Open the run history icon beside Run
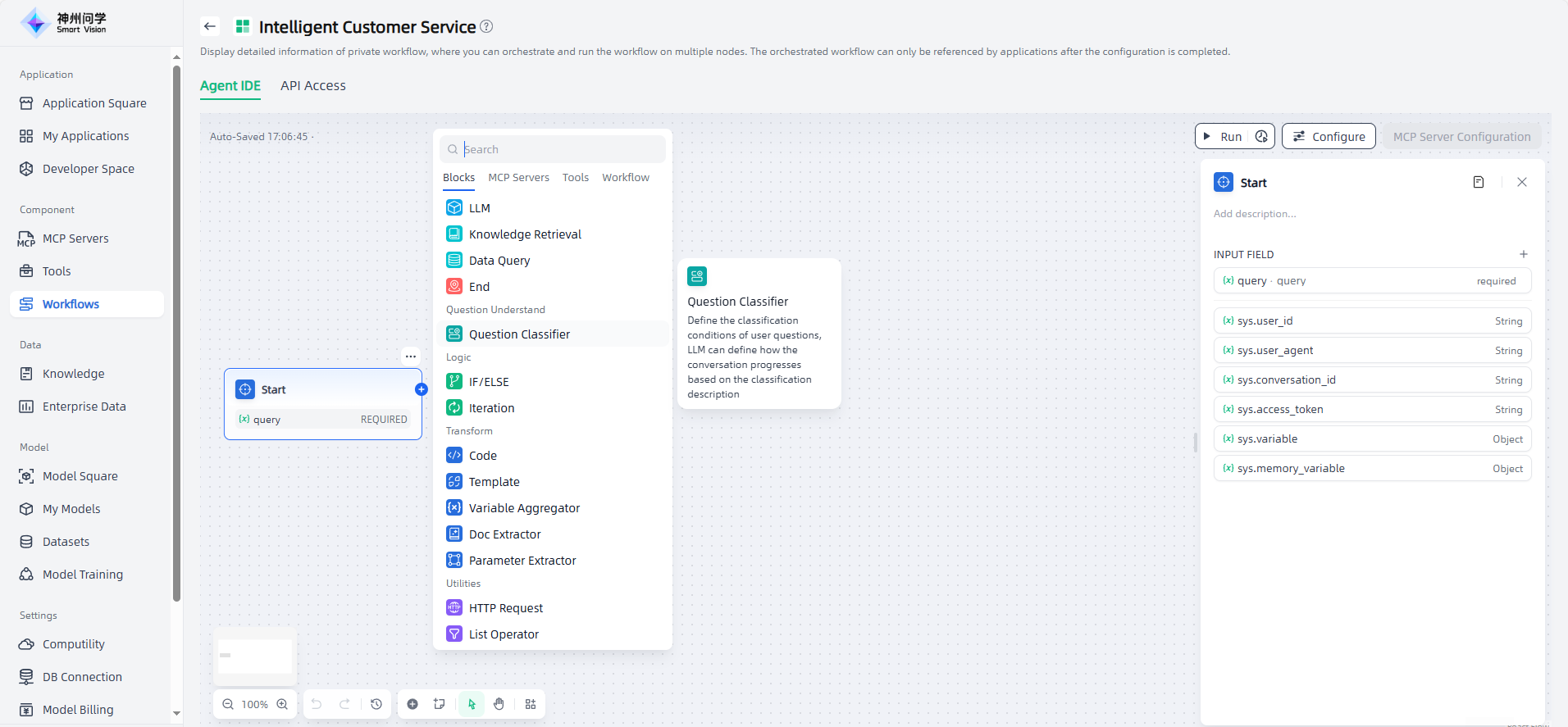The height and width of the screenshot is (727, 1568). [x=1261, y=137]
